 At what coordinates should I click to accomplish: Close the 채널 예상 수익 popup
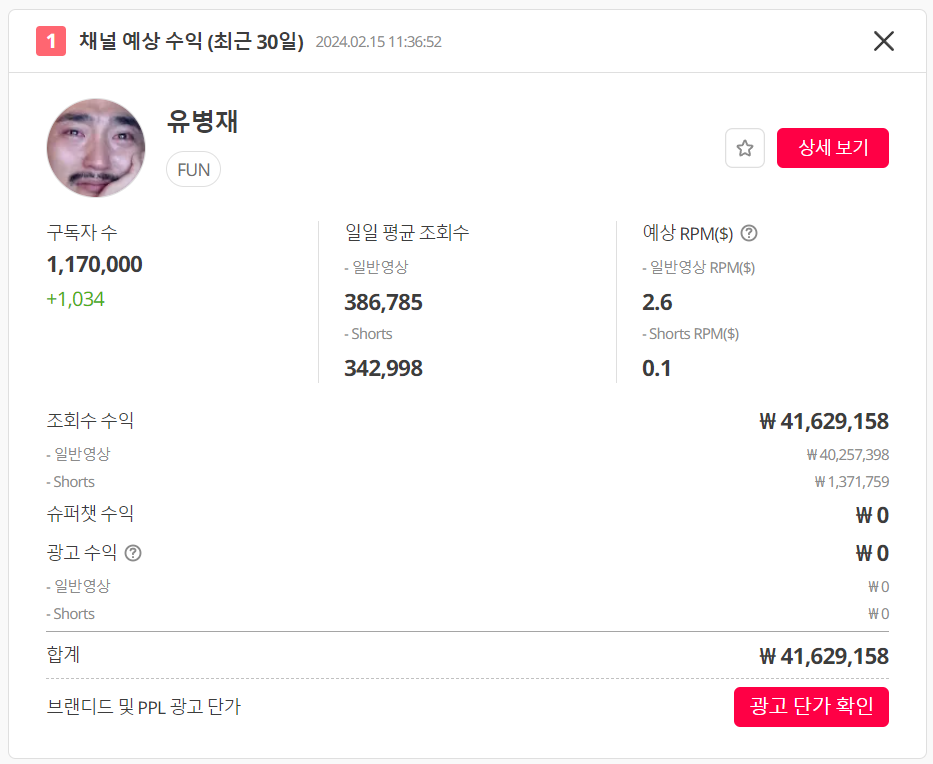click(x=883, y=41)
